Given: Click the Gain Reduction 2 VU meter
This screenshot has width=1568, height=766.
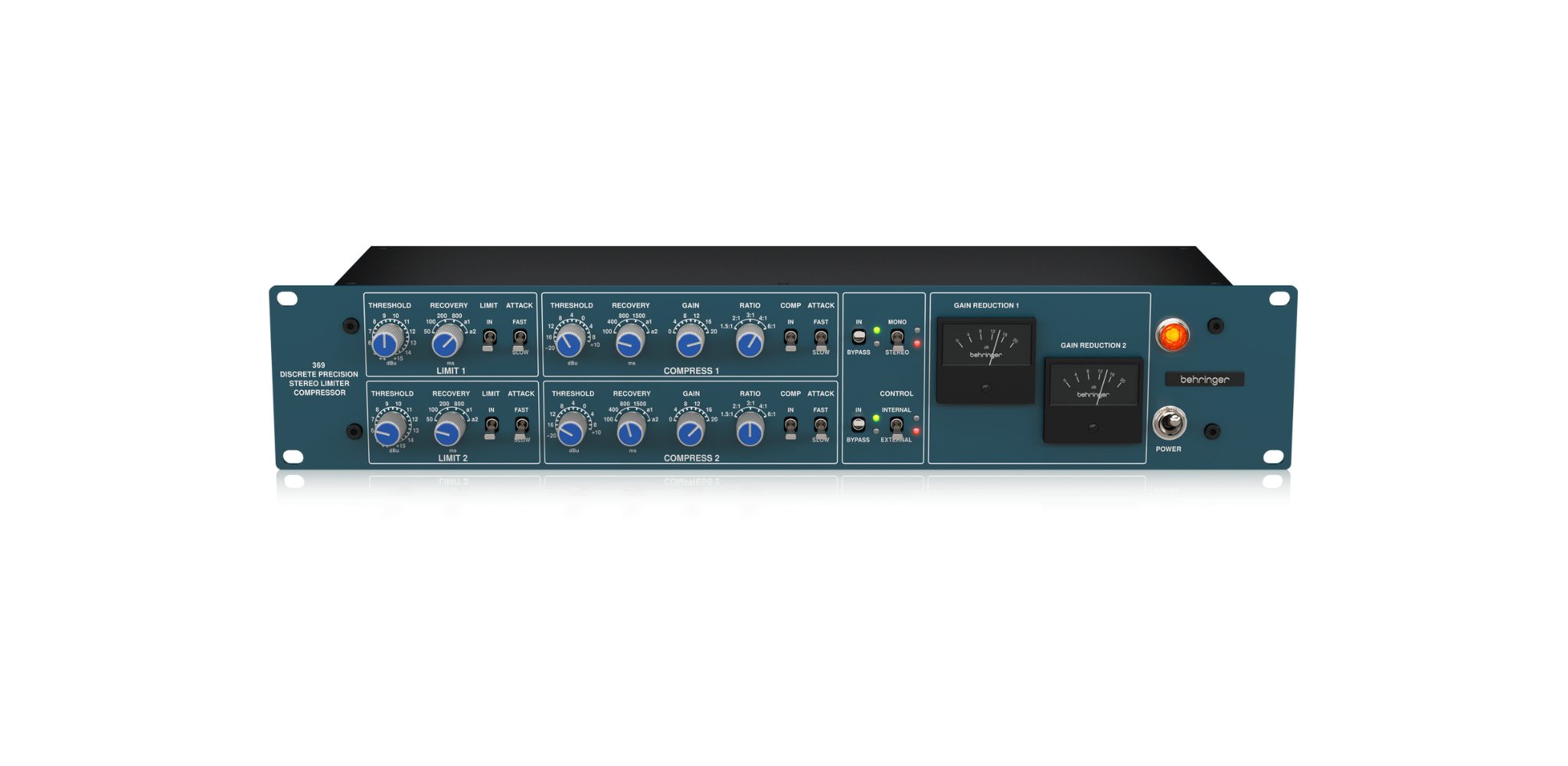Looking at the screenshot, I should [x=1093, y=399].
